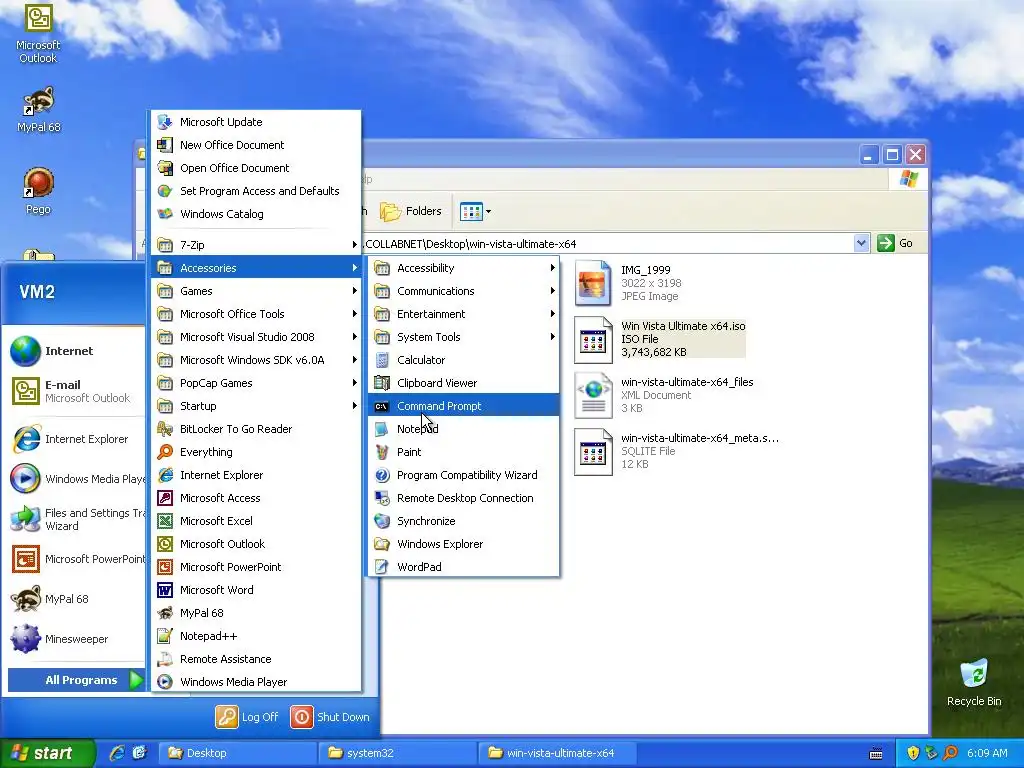Viewport: 1024px width, 768px height.
Task: Open E-mail Microsoft Outlook pinned item
Action: (x=76, y=391)
